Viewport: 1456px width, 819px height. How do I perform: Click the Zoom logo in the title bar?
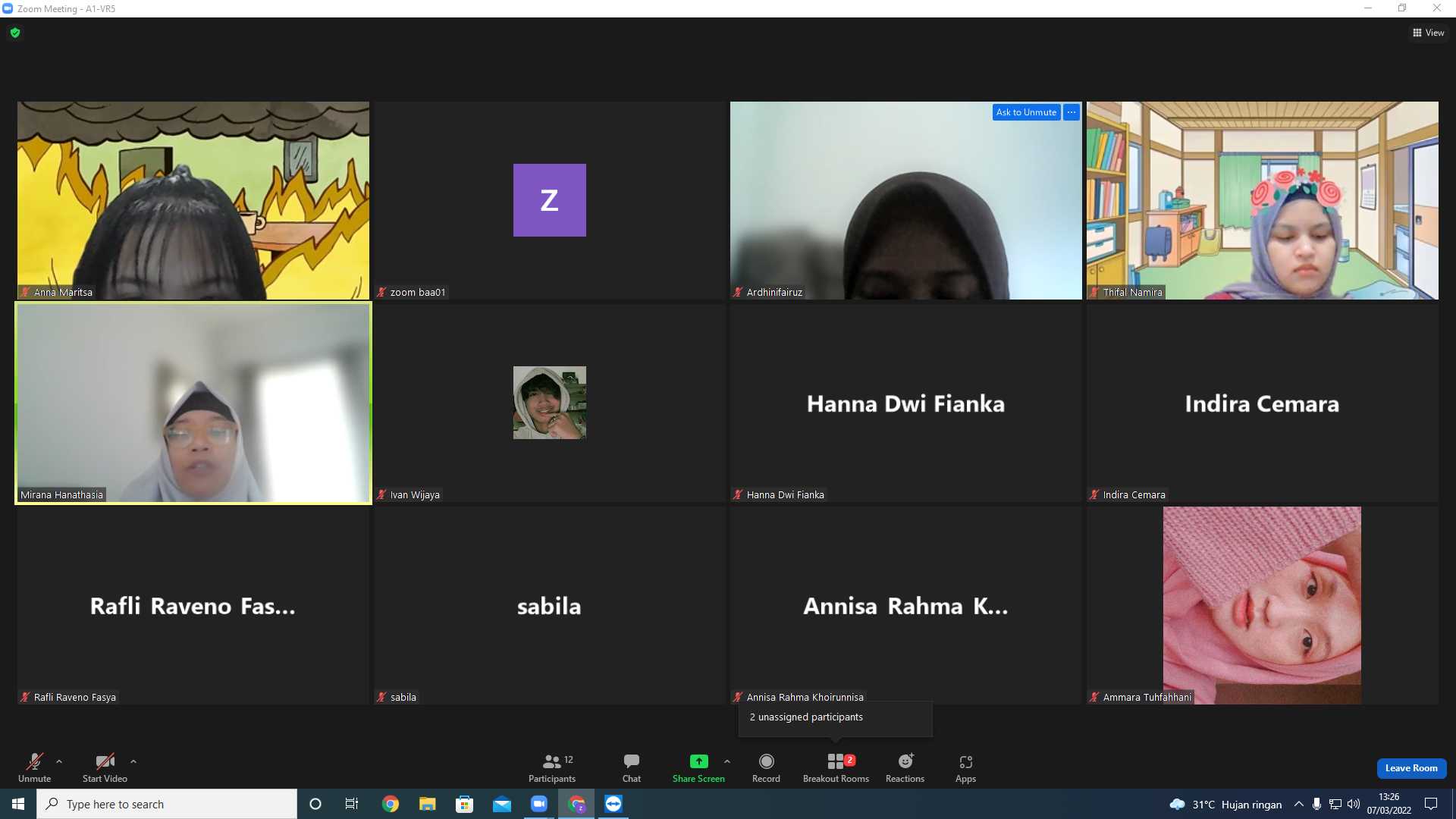point(8,8)
